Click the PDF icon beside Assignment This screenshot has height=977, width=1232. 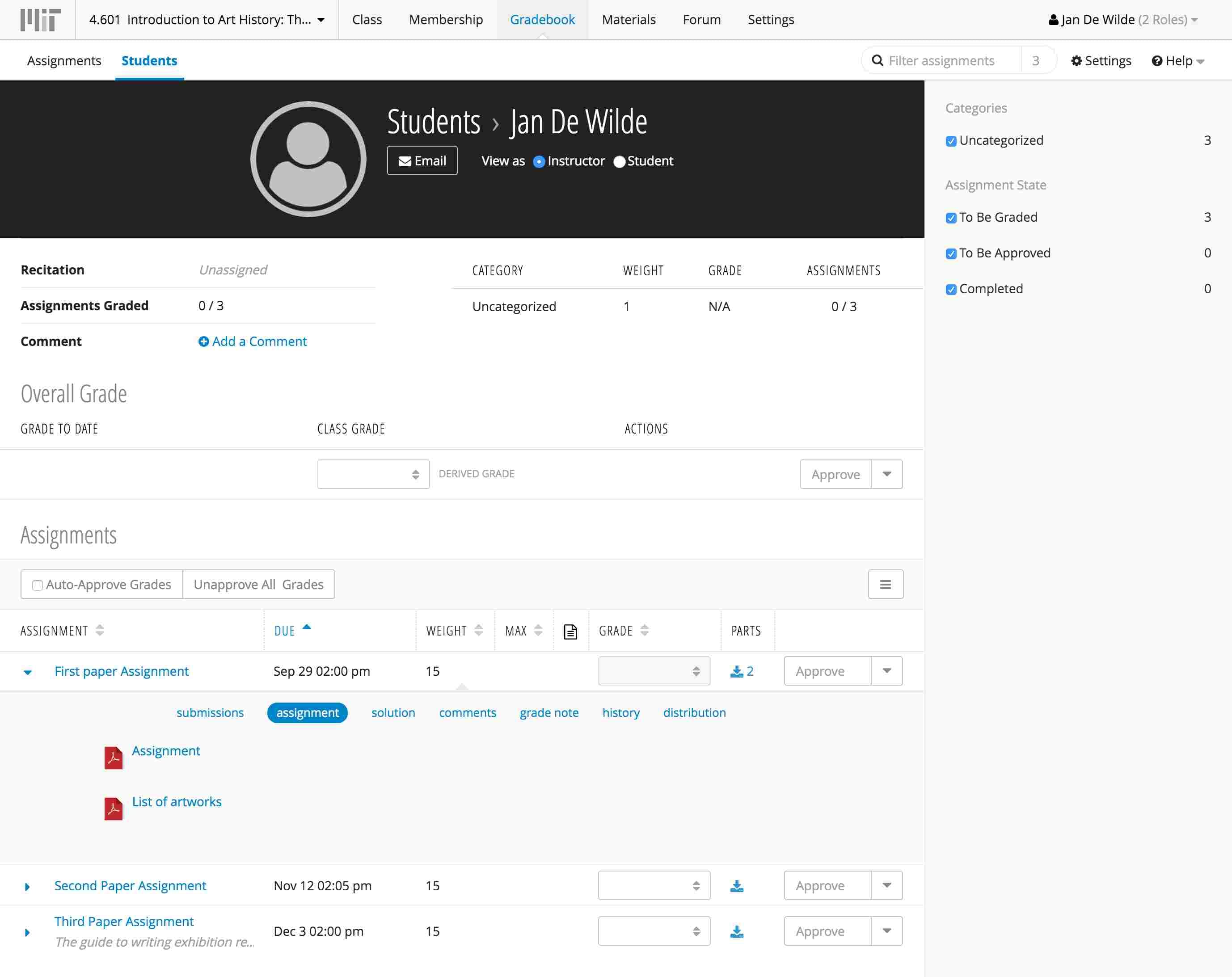pyautogui.click(x=113, y=758)
